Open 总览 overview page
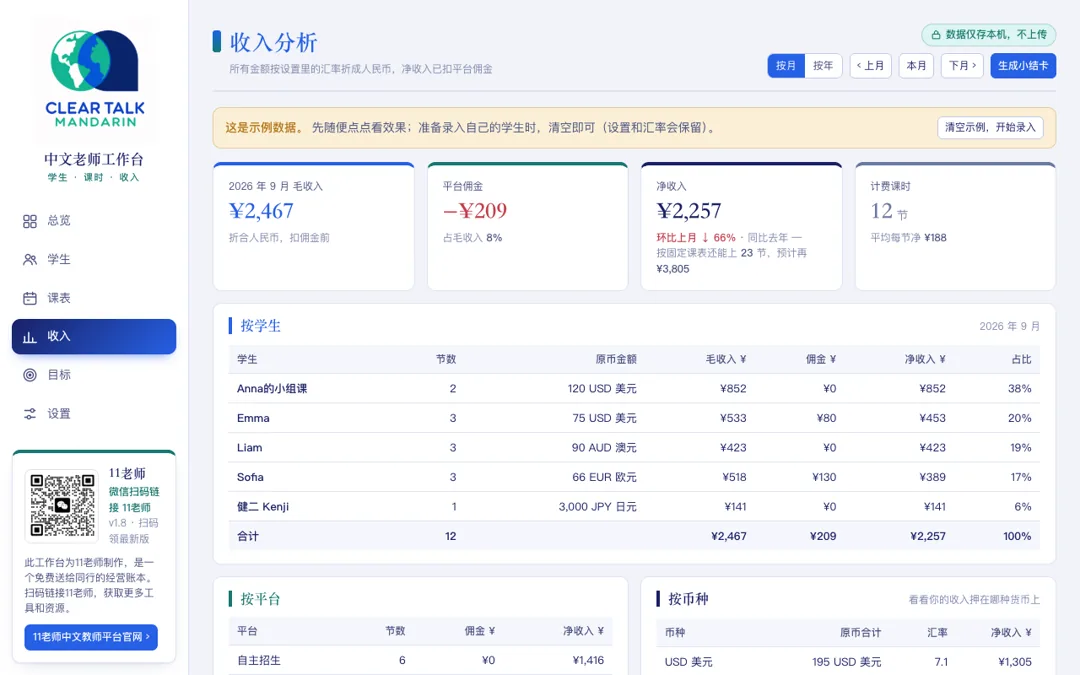Viewport: 1080px width, 675px height. 94,221
